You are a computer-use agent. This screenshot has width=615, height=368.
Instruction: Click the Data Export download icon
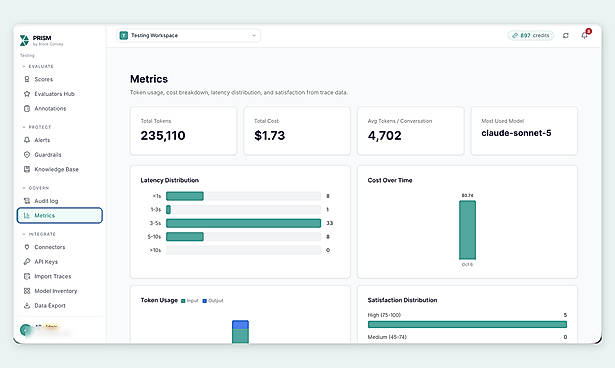27,306
